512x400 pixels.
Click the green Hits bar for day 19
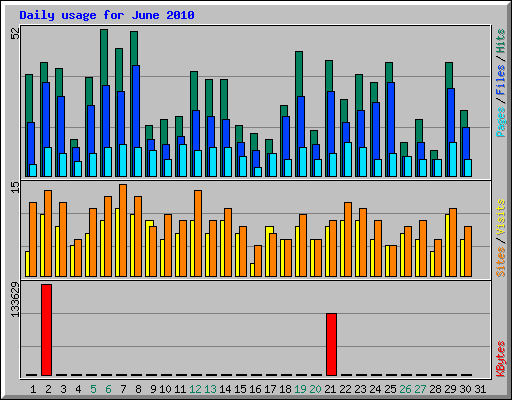(x=299, y=73)
